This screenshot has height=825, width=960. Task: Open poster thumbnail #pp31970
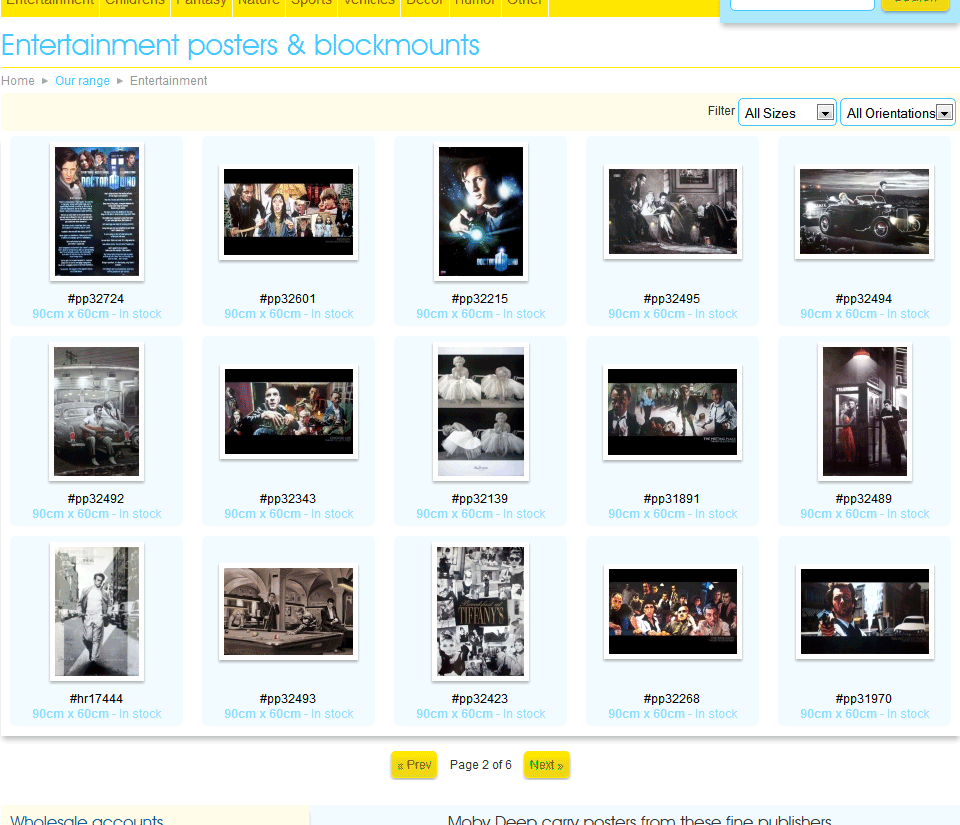coord(864,612)
